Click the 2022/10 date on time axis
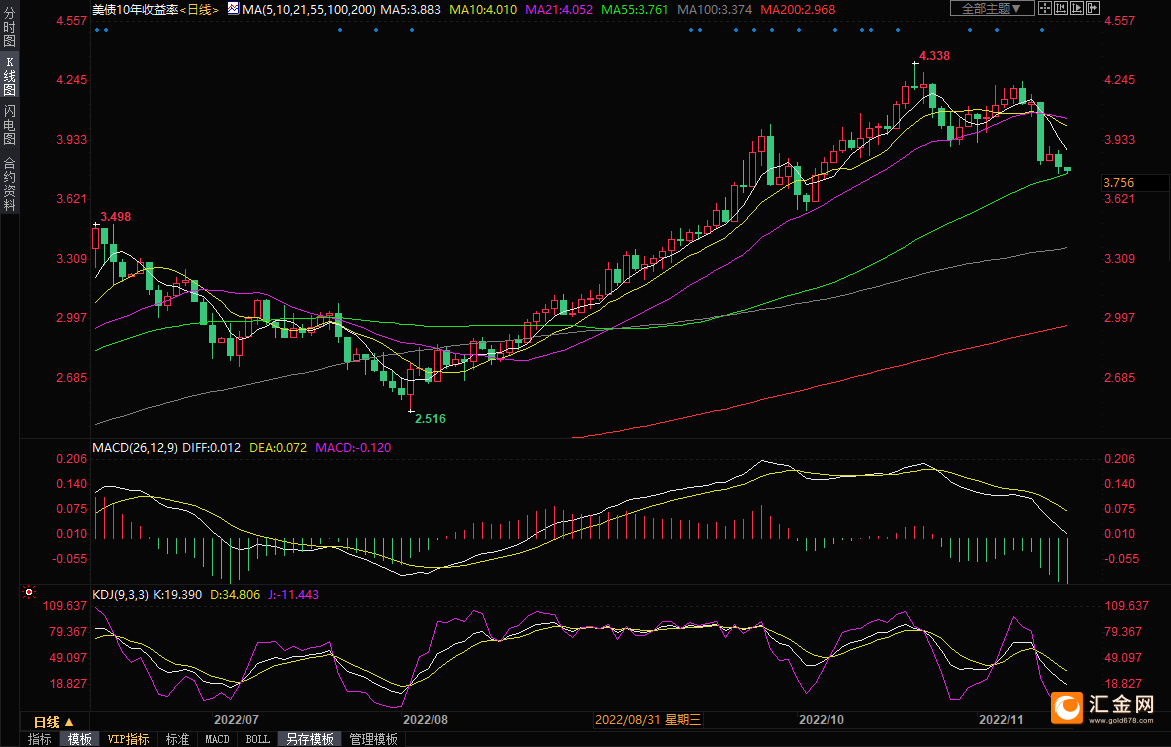This screenshot has height=747, width=1171. click(821, 719)
